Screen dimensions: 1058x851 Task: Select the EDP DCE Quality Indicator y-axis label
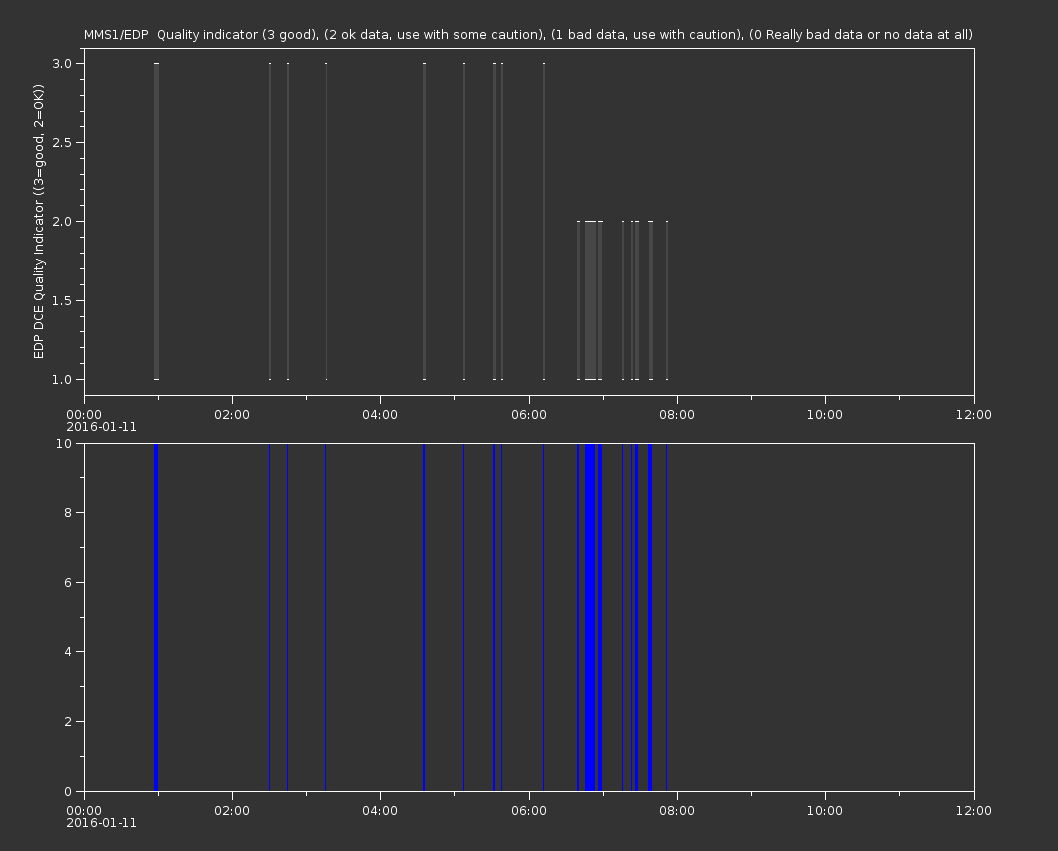pyautogui.click(x=38, y=221)
